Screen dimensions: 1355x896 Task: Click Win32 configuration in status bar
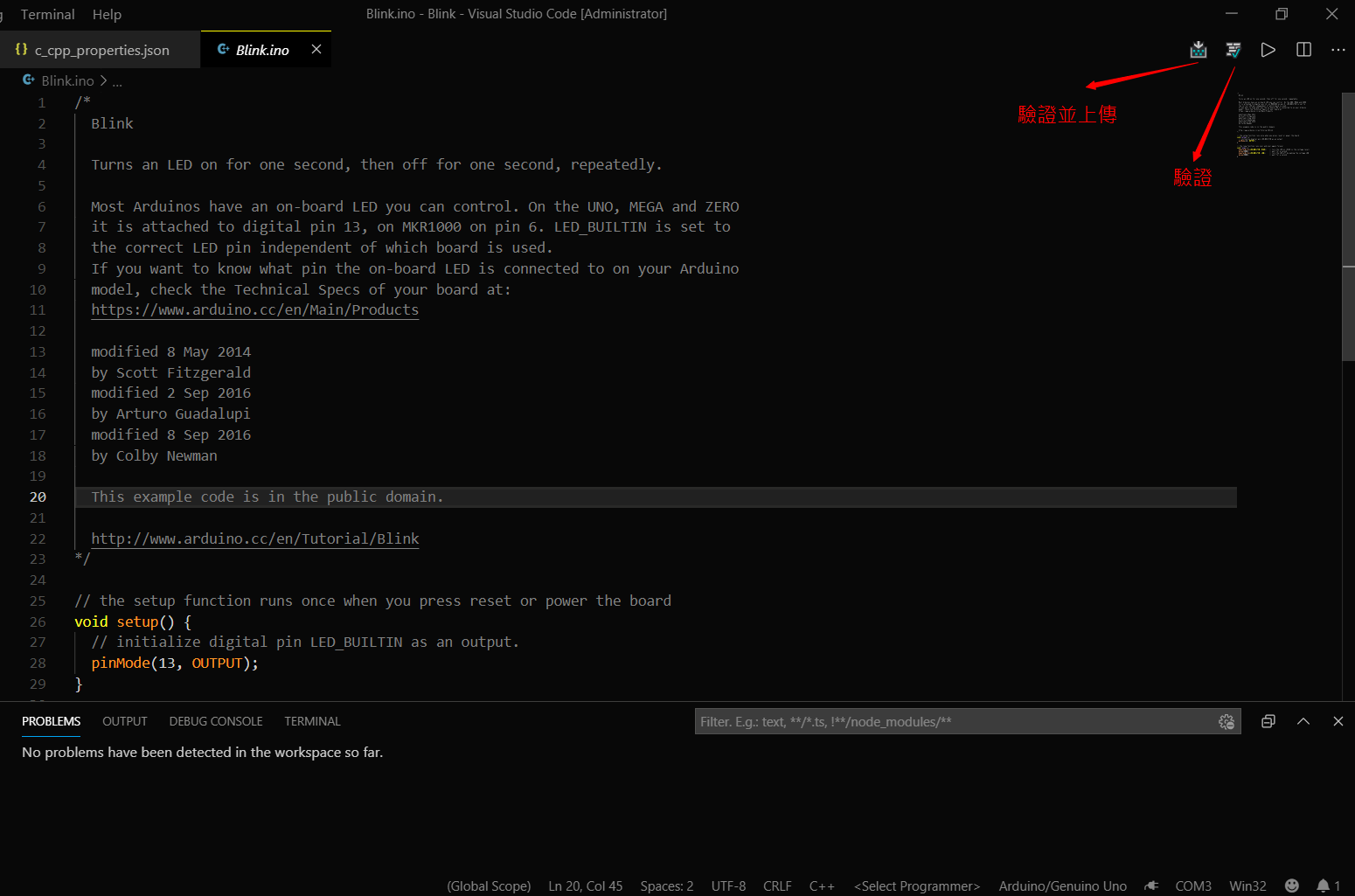pyautogui.click(x=1247, y=886)
